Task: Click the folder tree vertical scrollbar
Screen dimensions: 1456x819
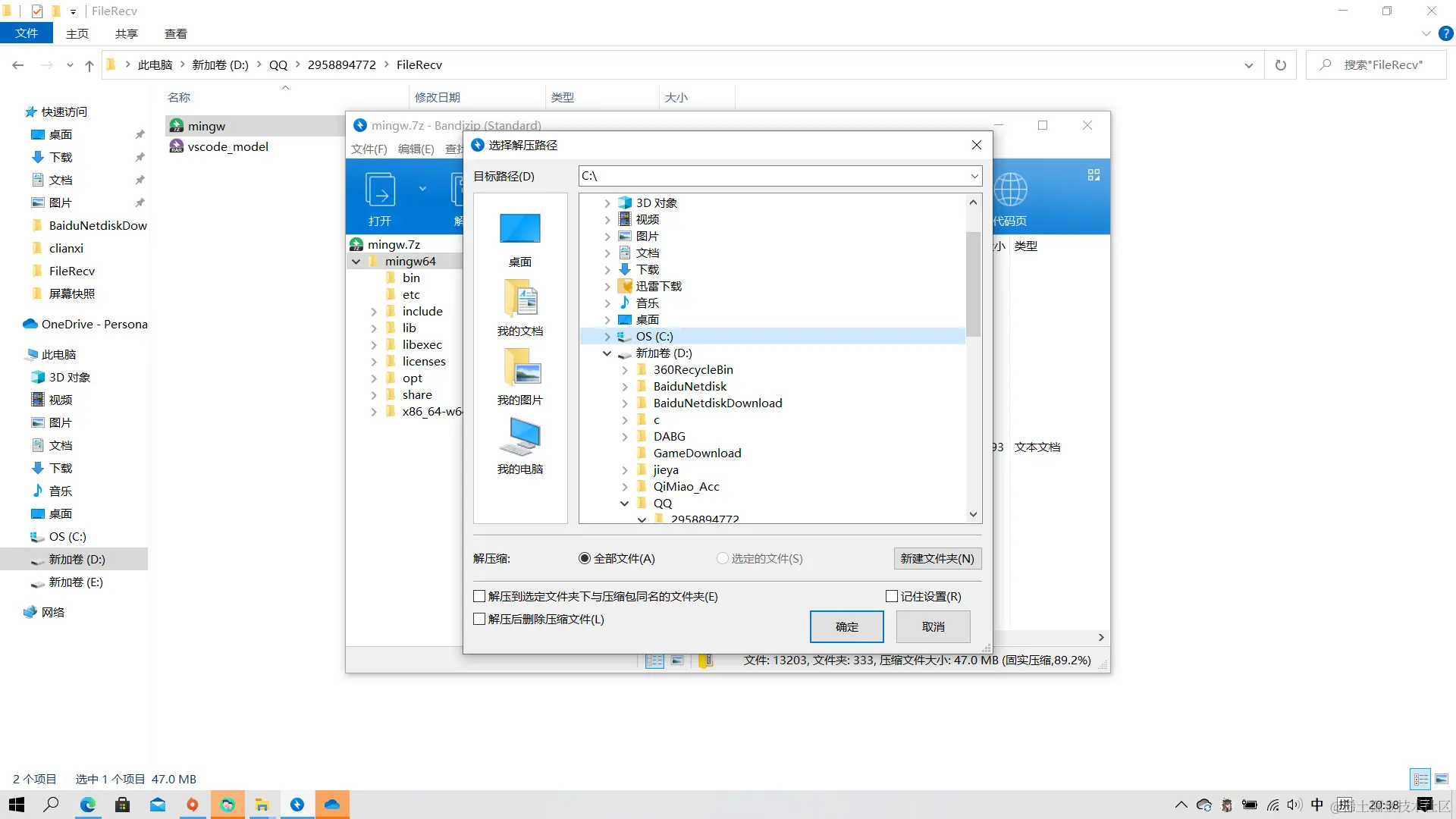Action: [973, 284]
